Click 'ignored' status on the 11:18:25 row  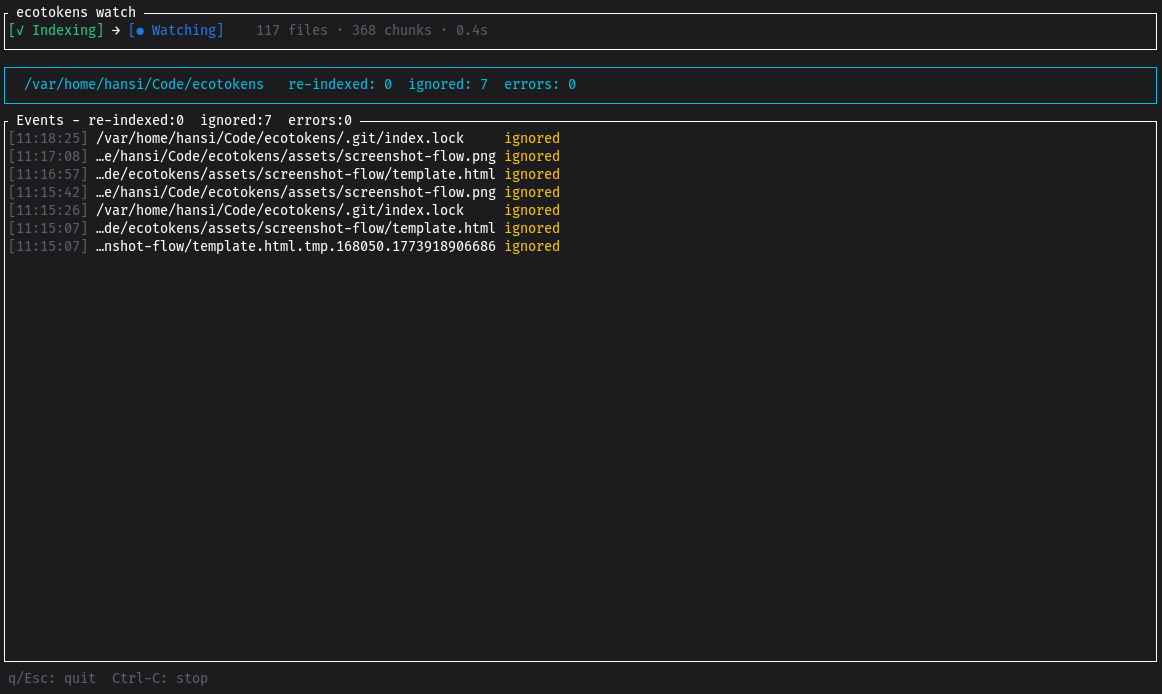pyautogui.click(x=532, y=139)
